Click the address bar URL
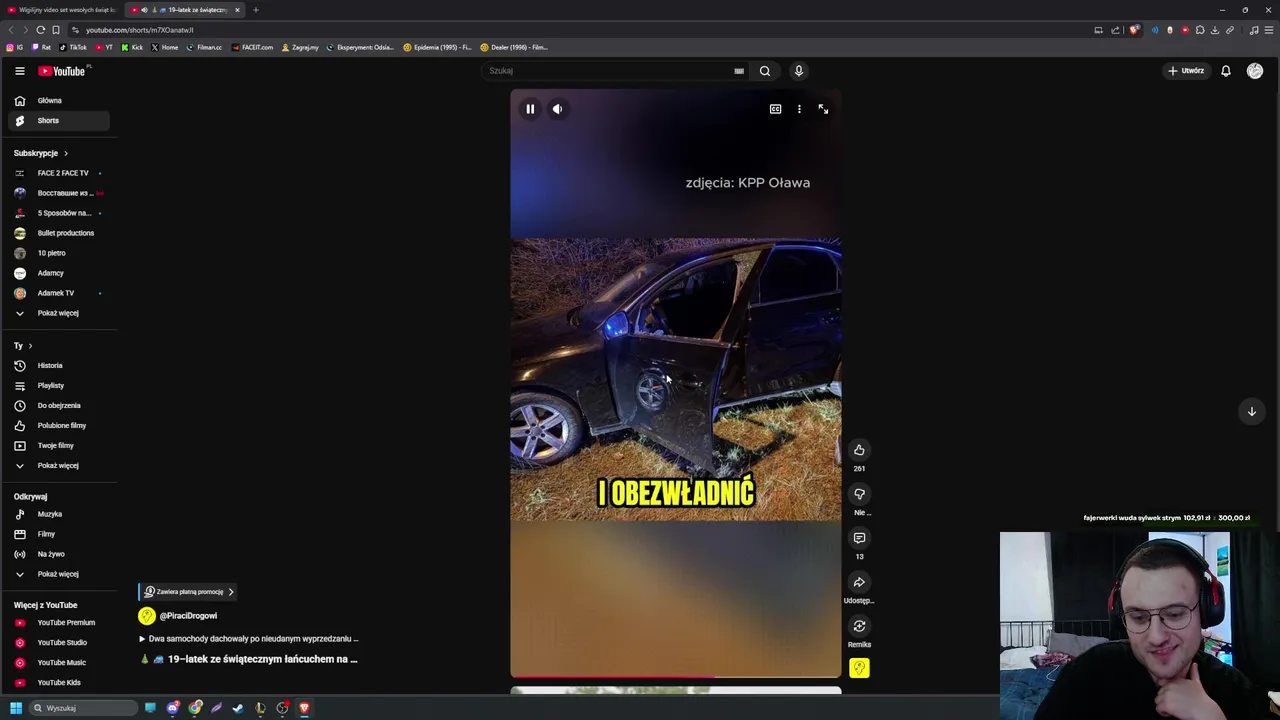This screenshot has height=720, width=1280. click(140, 30)
